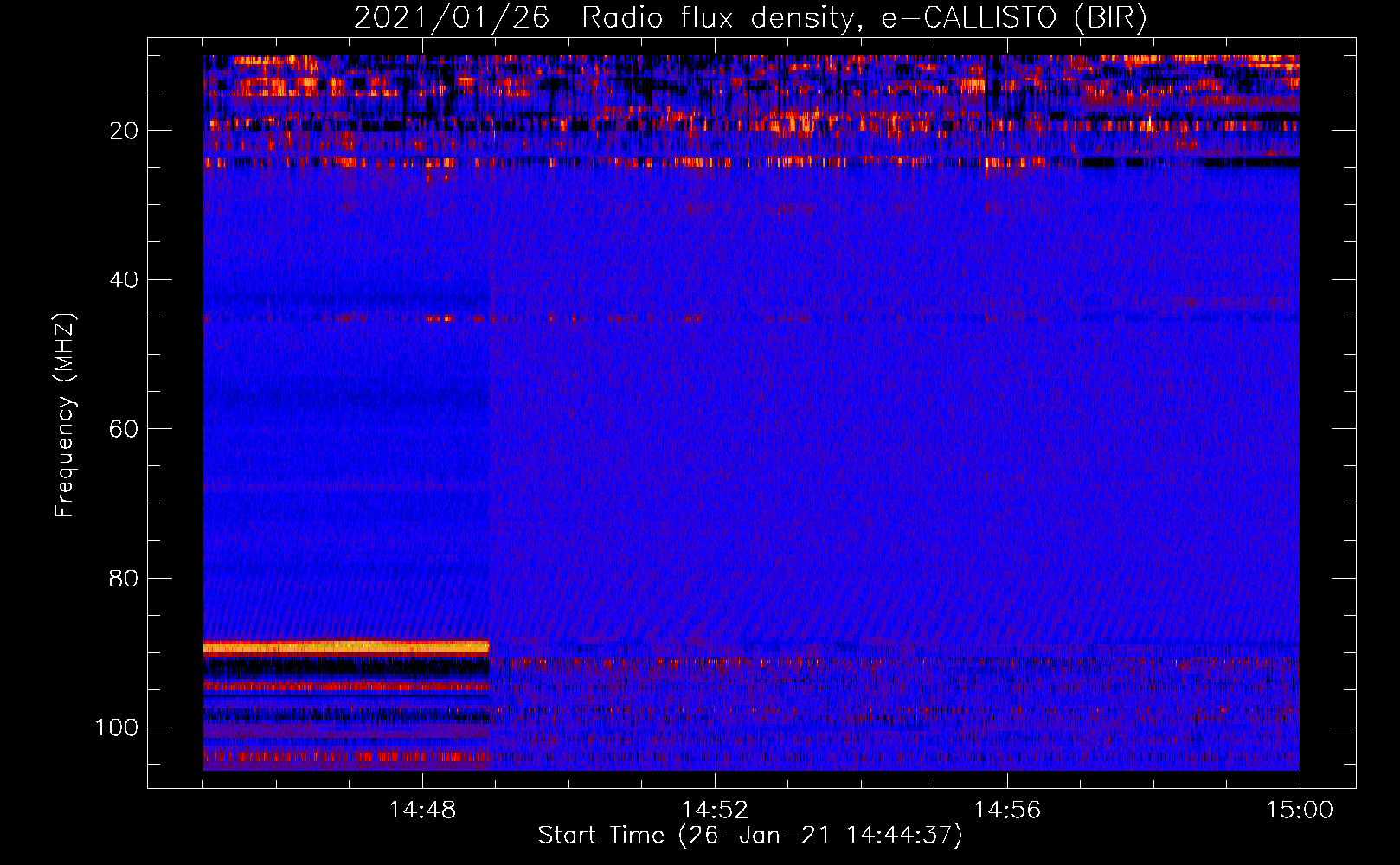
Task: Click the "80" frequency tick label
Action: (124, 579)
